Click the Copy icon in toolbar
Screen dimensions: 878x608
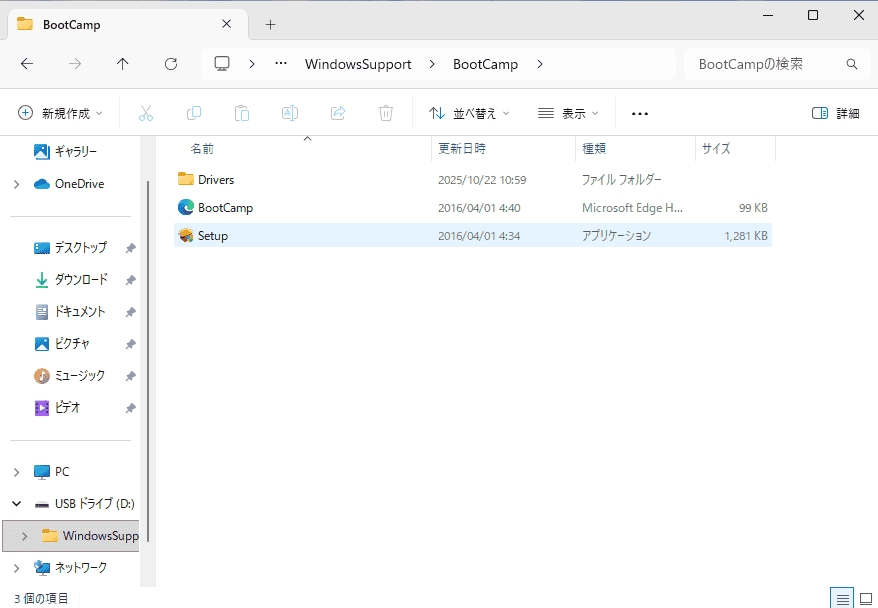click(194, 113)
